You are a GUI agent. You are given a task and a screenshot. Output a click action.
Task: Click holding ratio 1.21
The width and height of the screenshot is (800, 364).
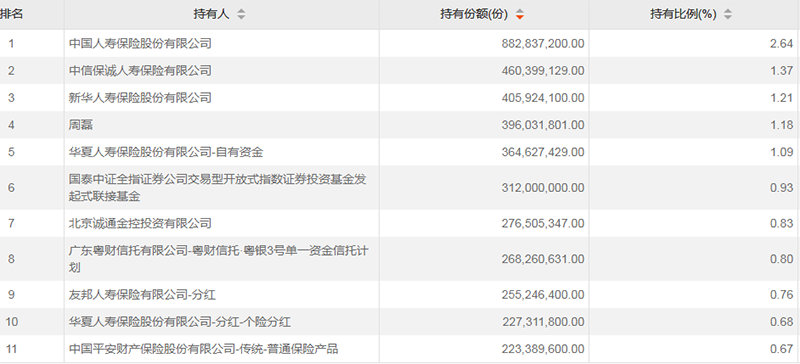(782, 98)
